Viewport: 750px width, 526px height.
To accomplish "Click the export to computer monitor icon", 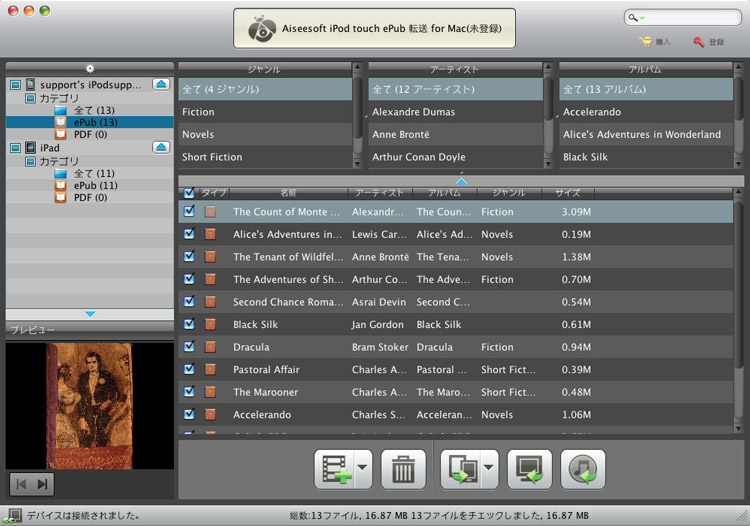I will [x=529, y=469].
